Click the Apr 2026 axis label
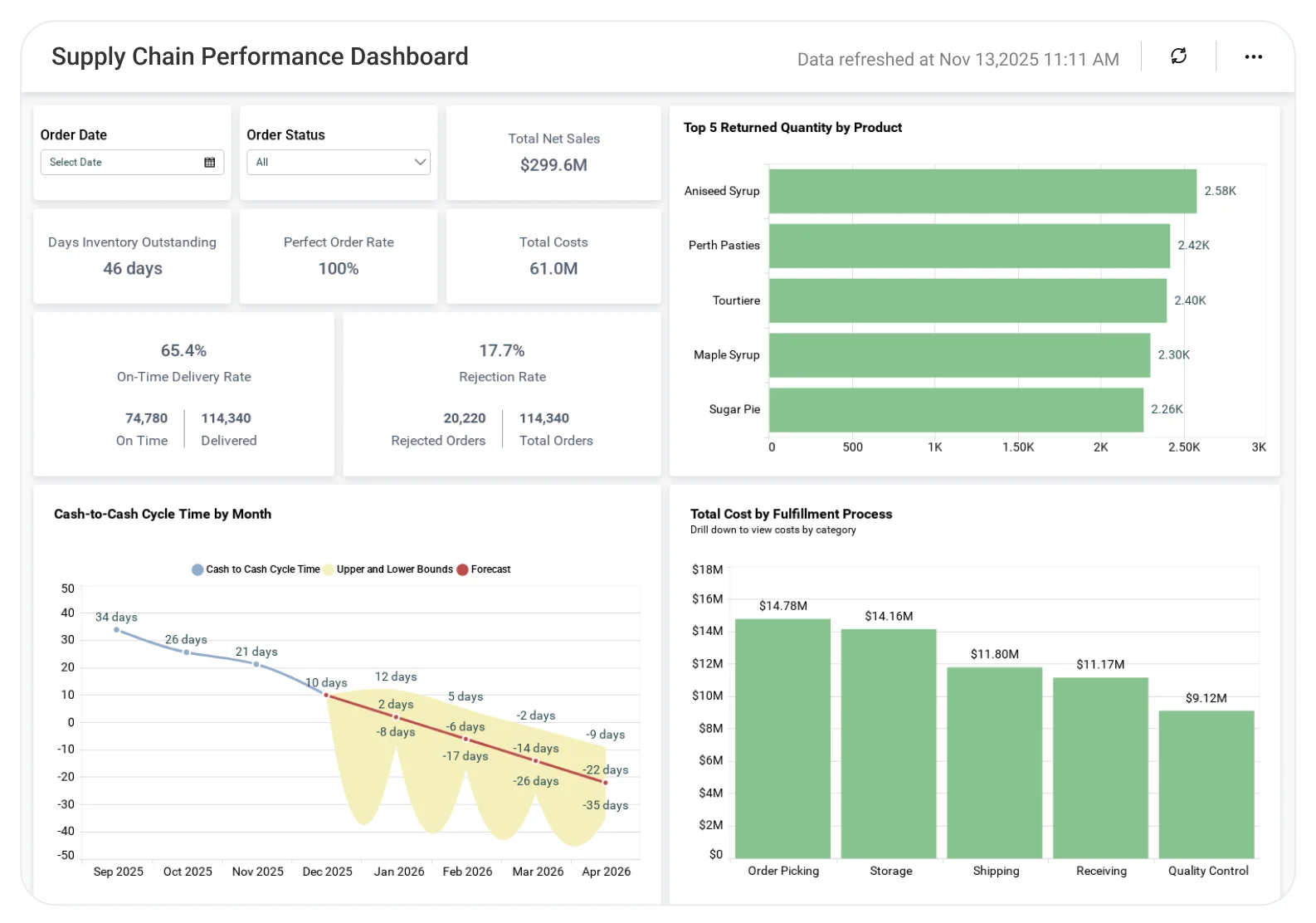1316x923 pixels. coord(607,872)
